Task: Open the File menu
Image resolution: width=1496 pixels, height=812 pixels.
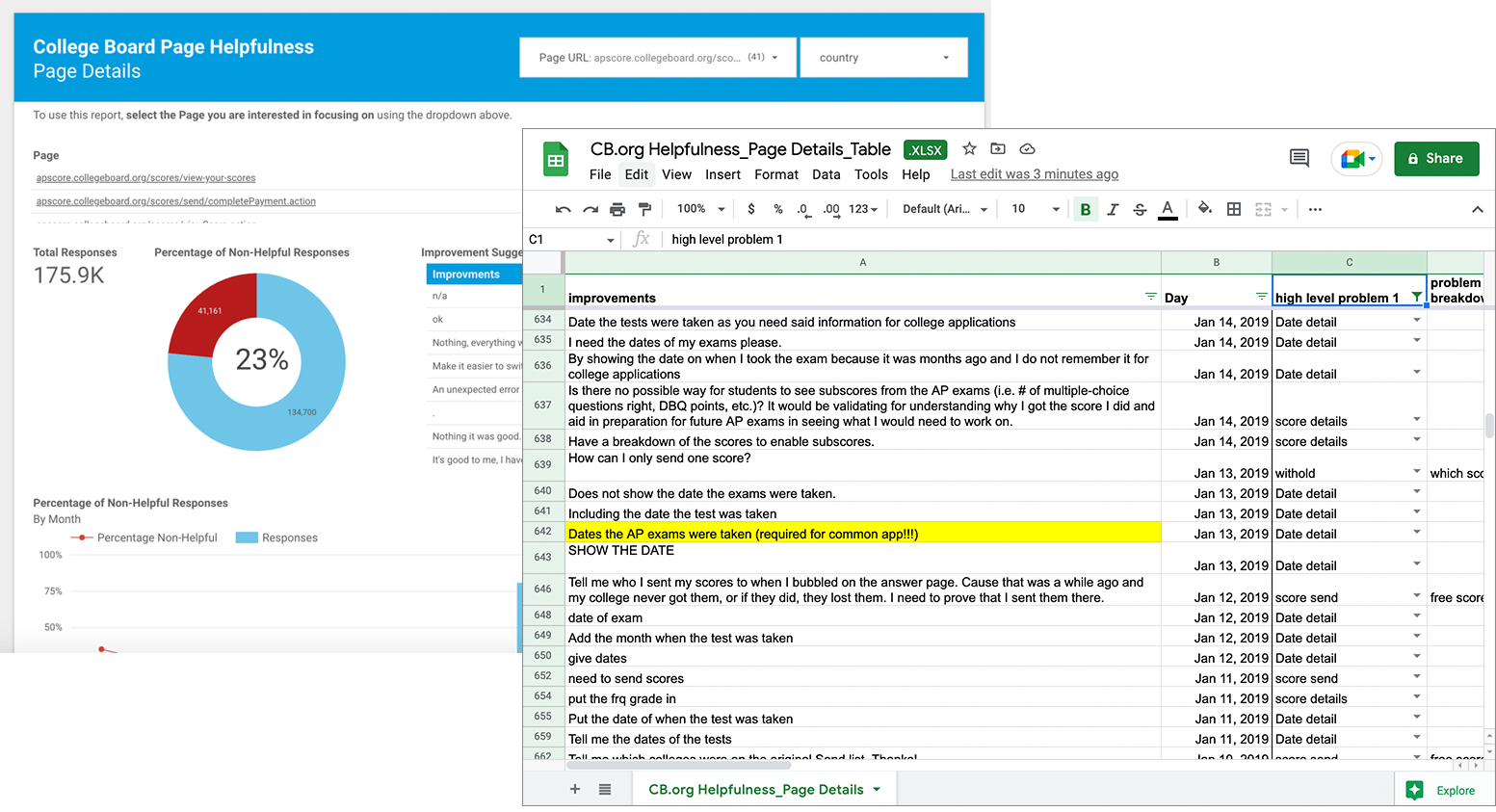Action: click(x=600, y=174)
